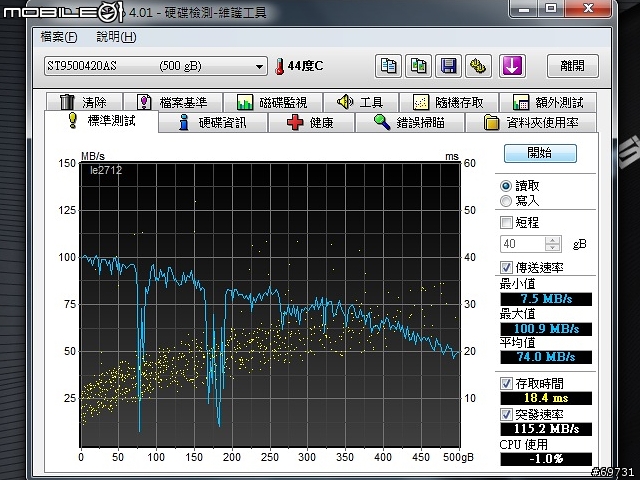640x480 pixels.
Task: Maximize the window
Action: pyautogui.click(x=551, y=8)
